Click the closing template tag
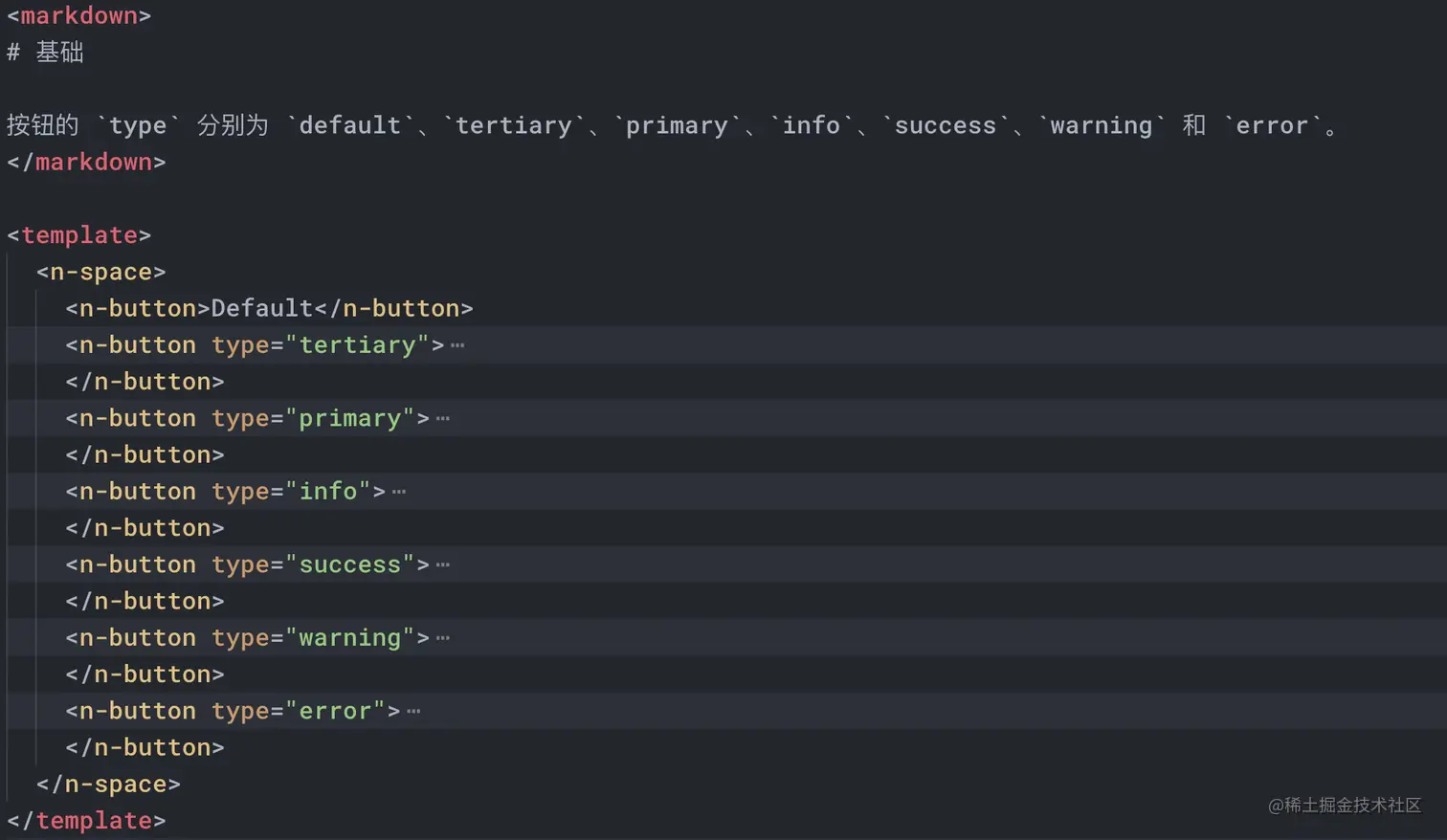This screenshot has height=840, width=1447. point(86,821)
